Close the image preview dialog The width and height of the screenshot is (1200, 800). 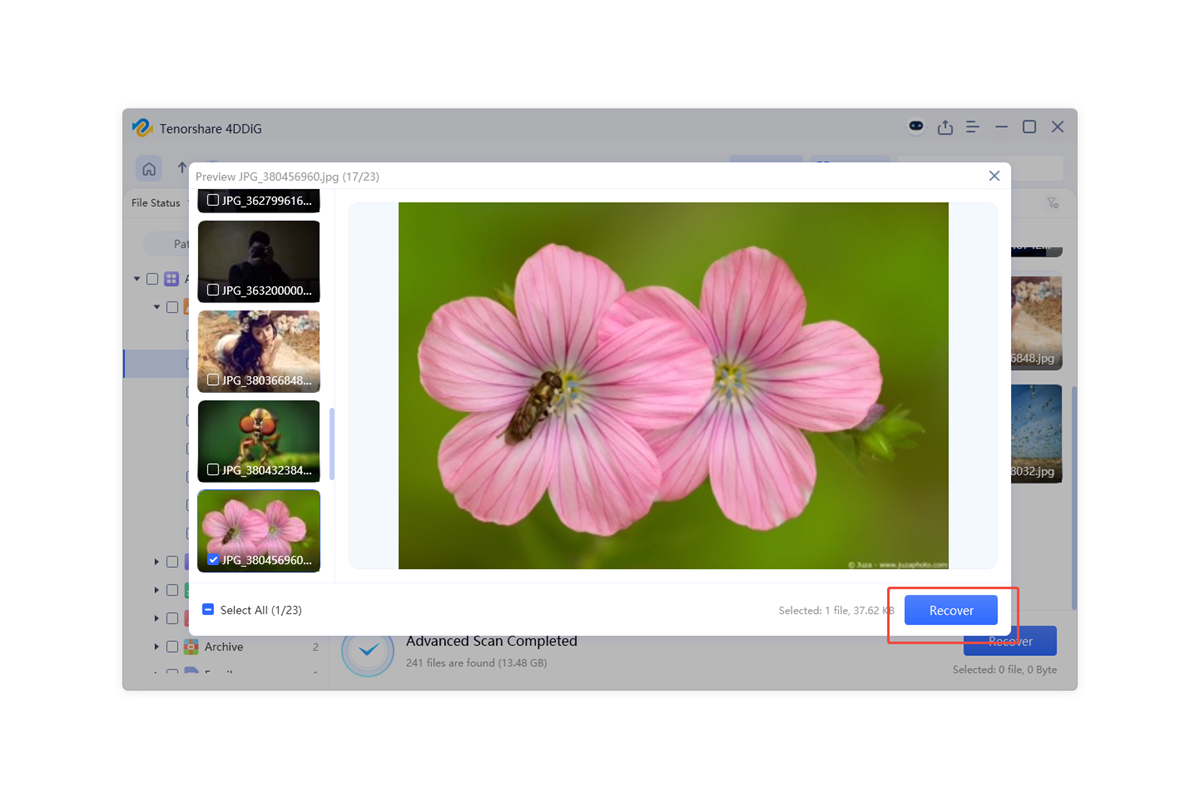click(x=994, y=176)
